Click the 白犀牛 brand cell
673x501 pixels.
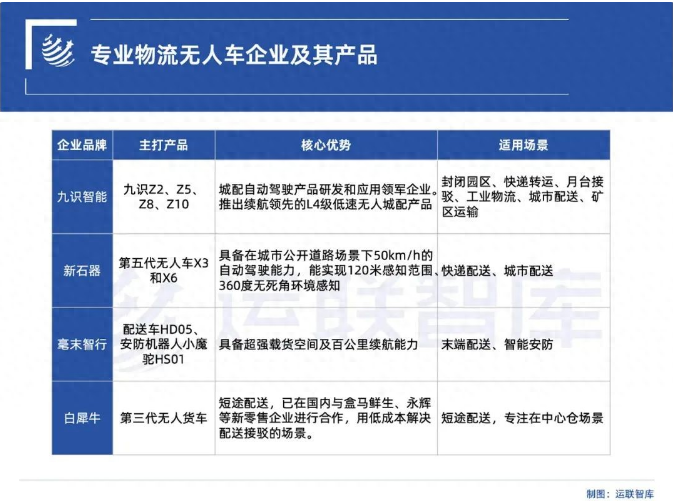click(82, 417)
